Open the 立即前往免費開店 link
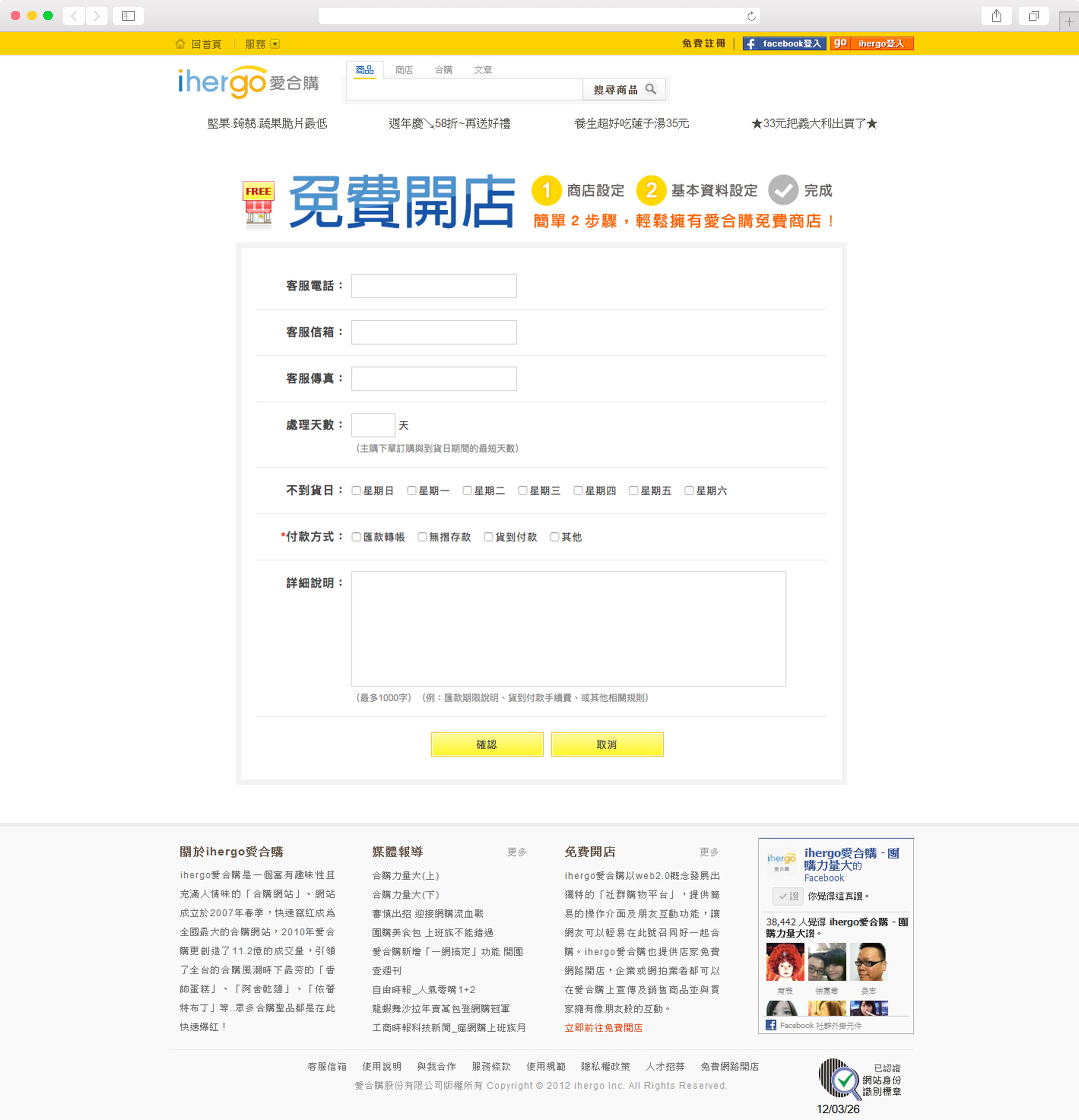Screen dimensions: 1079x1120 click(603, 1027)
